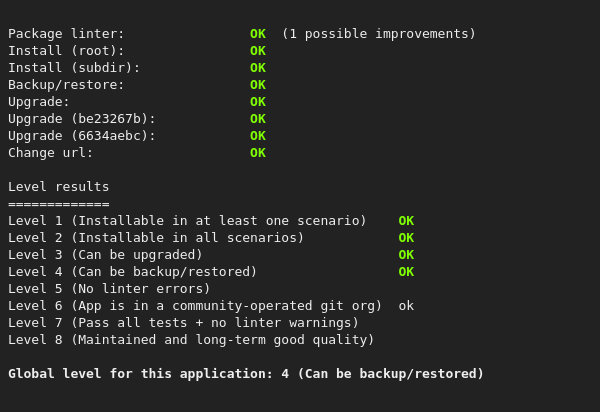Viewport: 600px width, 412px height.
Task: Select the OK status for Install (subdir)
Action: (x=258, y=68)
